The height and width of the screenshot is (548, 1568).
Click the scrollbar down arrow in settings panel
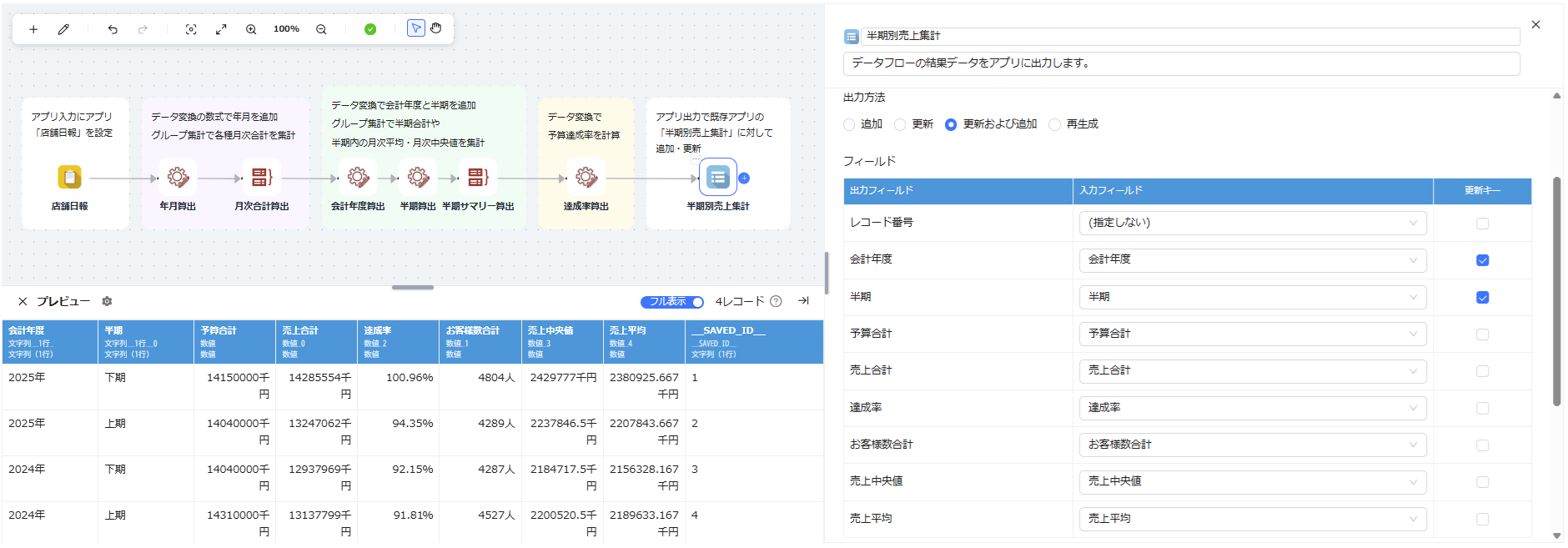click(x=1556, y=535)
